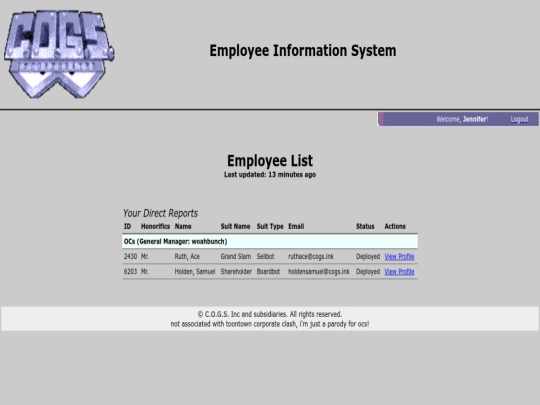
Task: Click employee ID 6203
Action: [x=130, y=272]
